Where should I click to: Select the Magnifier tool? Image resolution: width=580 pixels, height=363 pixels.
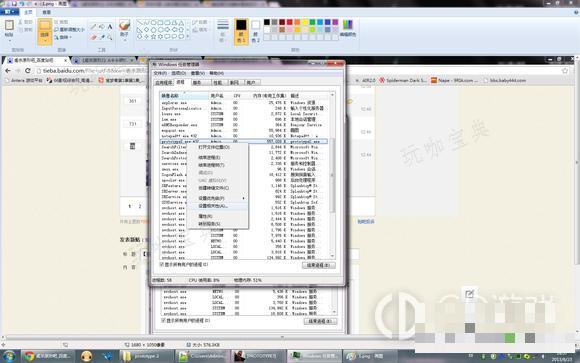110,37
